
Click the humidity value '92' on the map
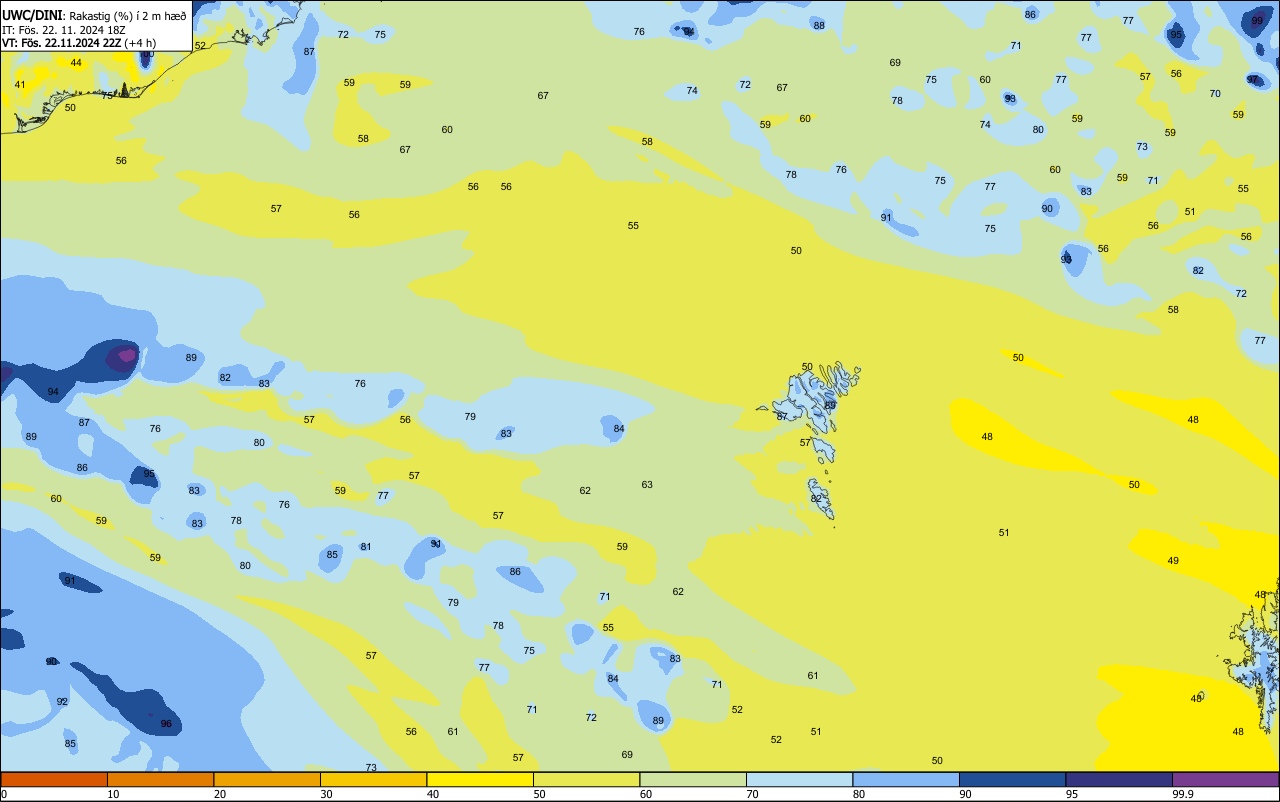click(x=62, y=702)
